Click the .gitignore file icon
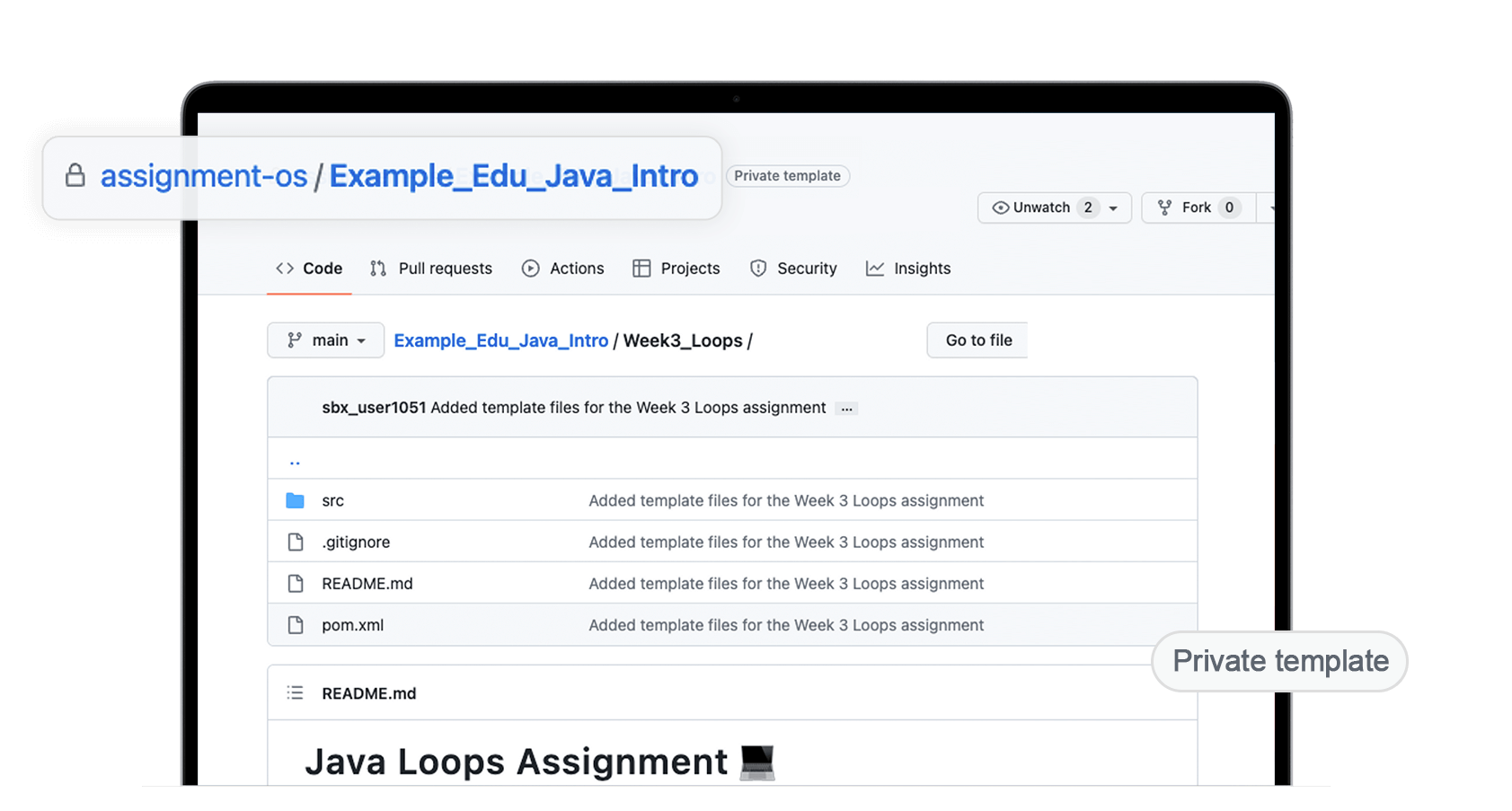Viewport: 1512px width, 811px height. click(x=296, y=542)
